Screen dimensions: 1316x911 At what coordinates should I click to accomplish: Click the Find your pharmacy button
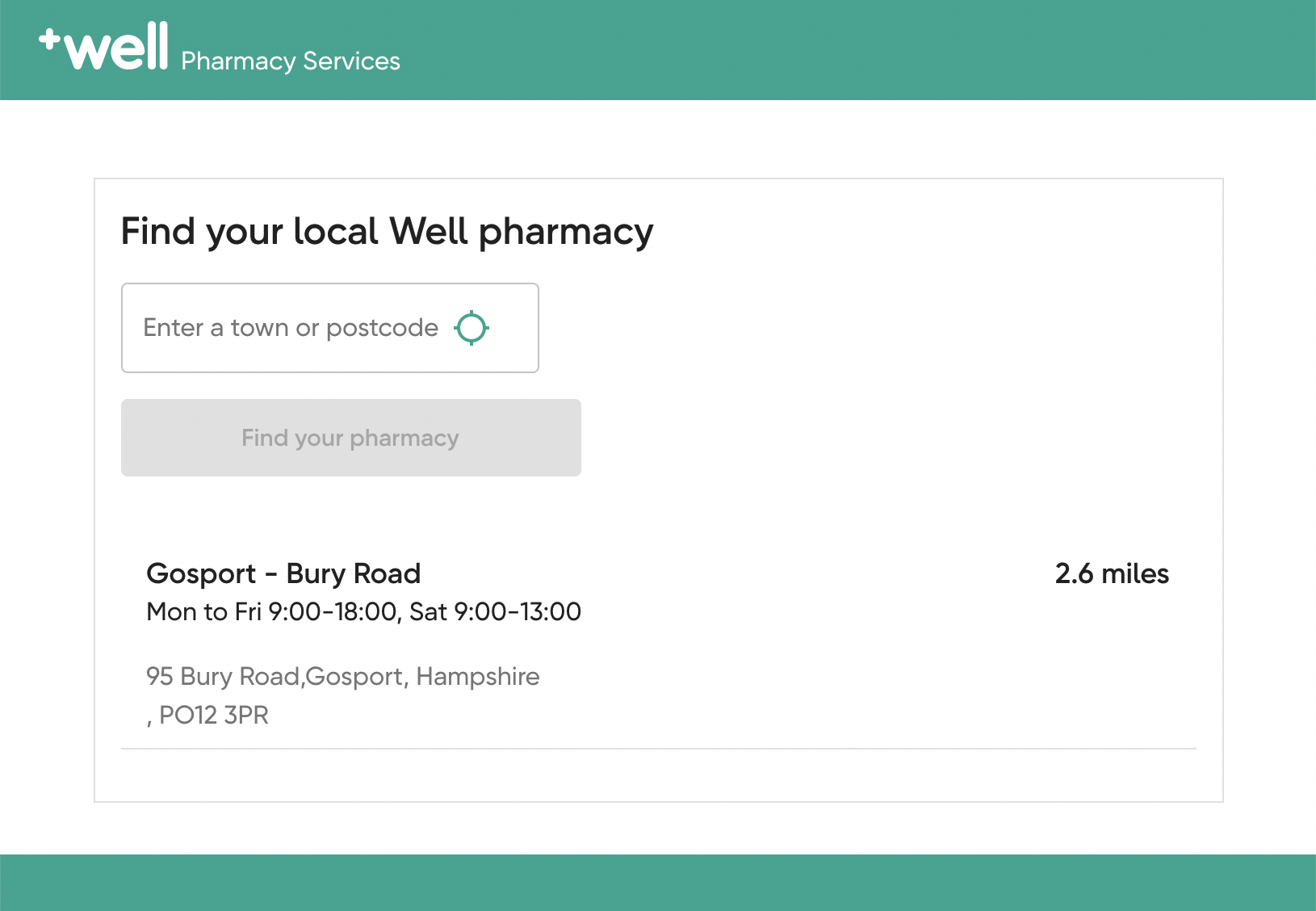tap(350, 437)
